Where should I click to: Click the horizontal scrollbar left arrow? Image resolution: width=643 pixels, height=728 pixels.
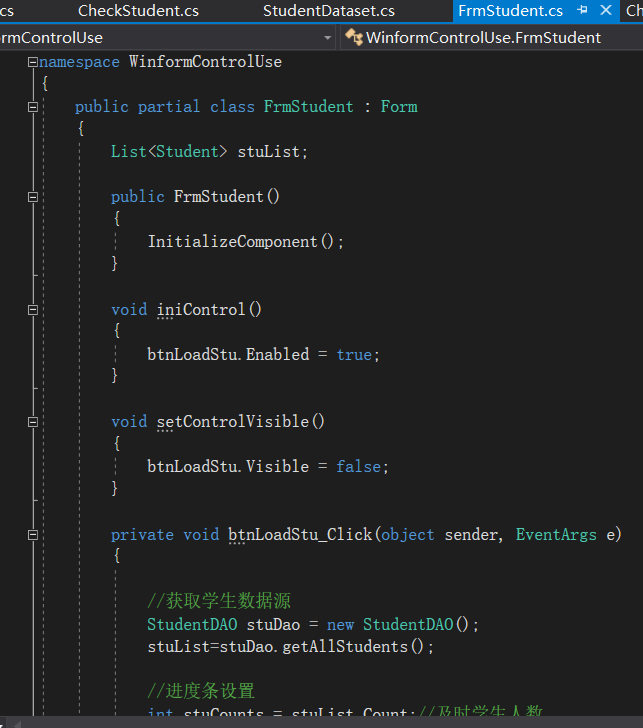click(17, 724)
